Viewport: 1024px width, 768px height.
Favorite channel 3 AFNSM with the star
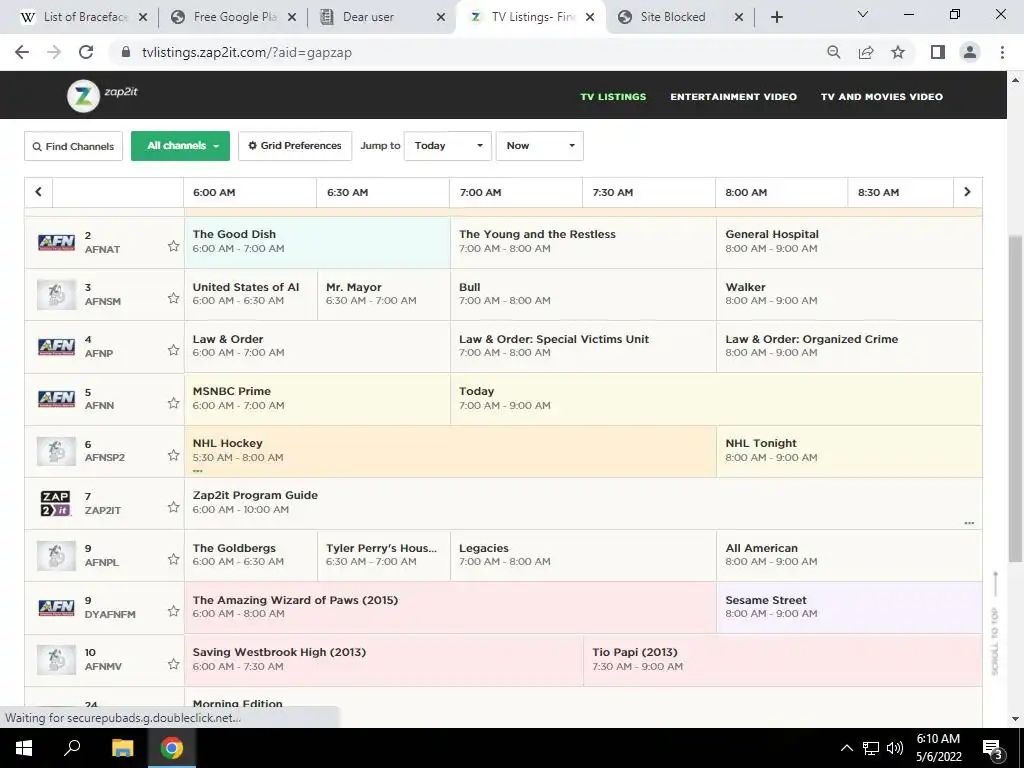pos(173,298)
